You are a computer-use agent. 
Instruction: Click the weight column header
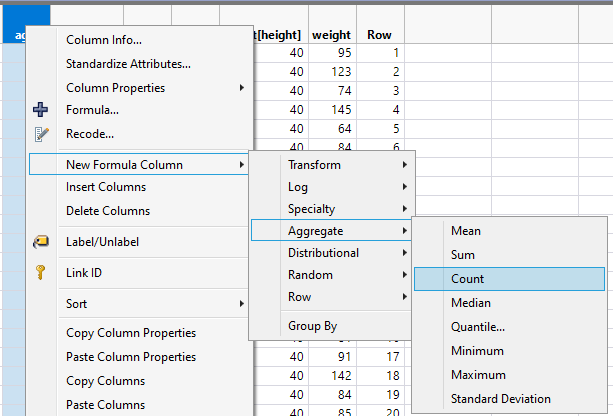click(331, 35)
